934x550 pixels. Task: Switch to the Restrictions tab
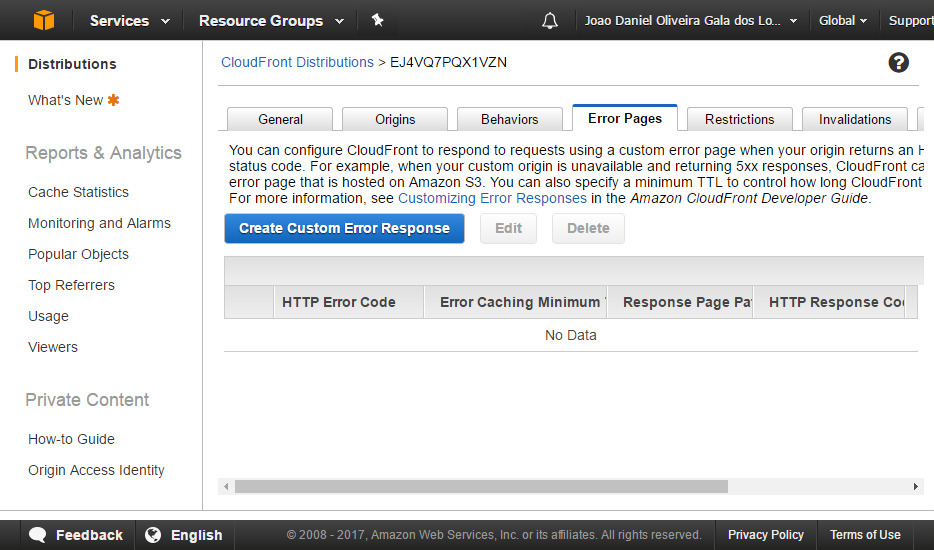pos(739,119)
